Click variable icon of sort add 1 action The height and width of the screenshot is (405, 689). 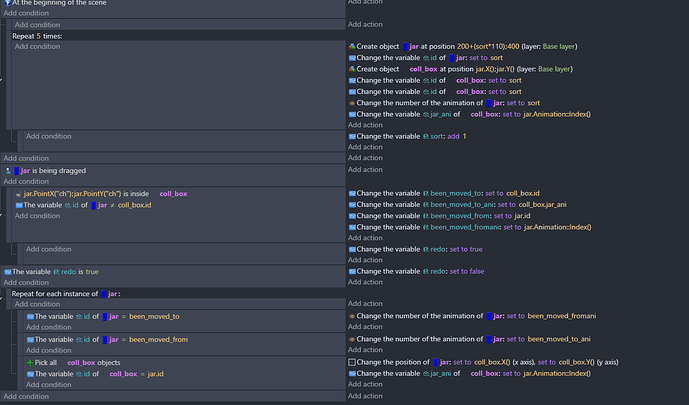click(x=352, y=137)
